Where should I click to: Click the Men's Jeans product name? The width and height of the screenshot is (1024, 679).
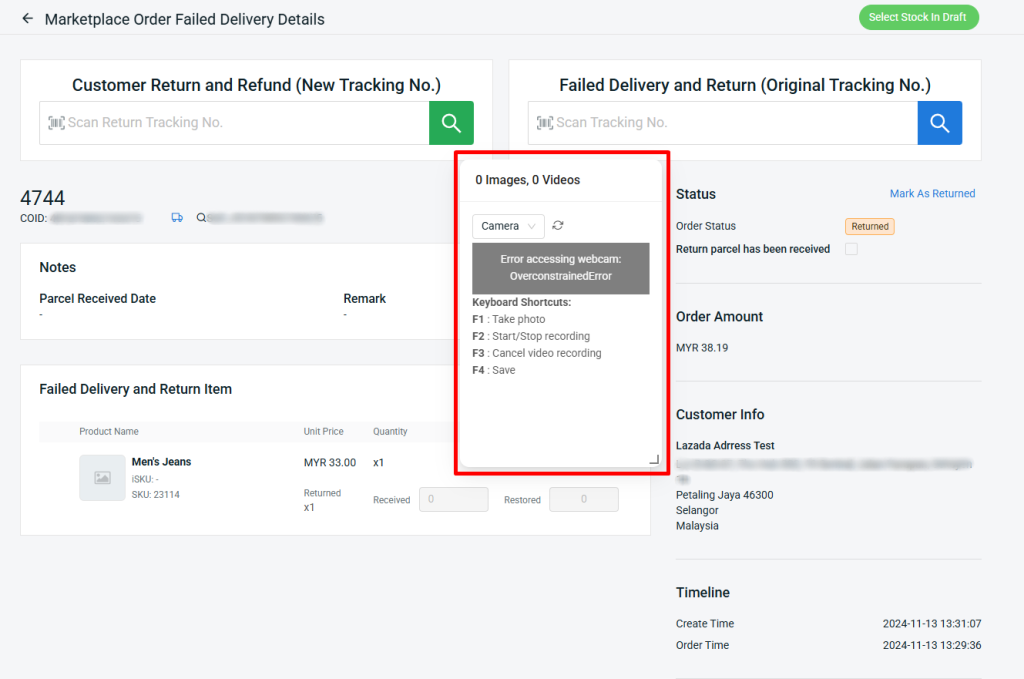[161, 462]
